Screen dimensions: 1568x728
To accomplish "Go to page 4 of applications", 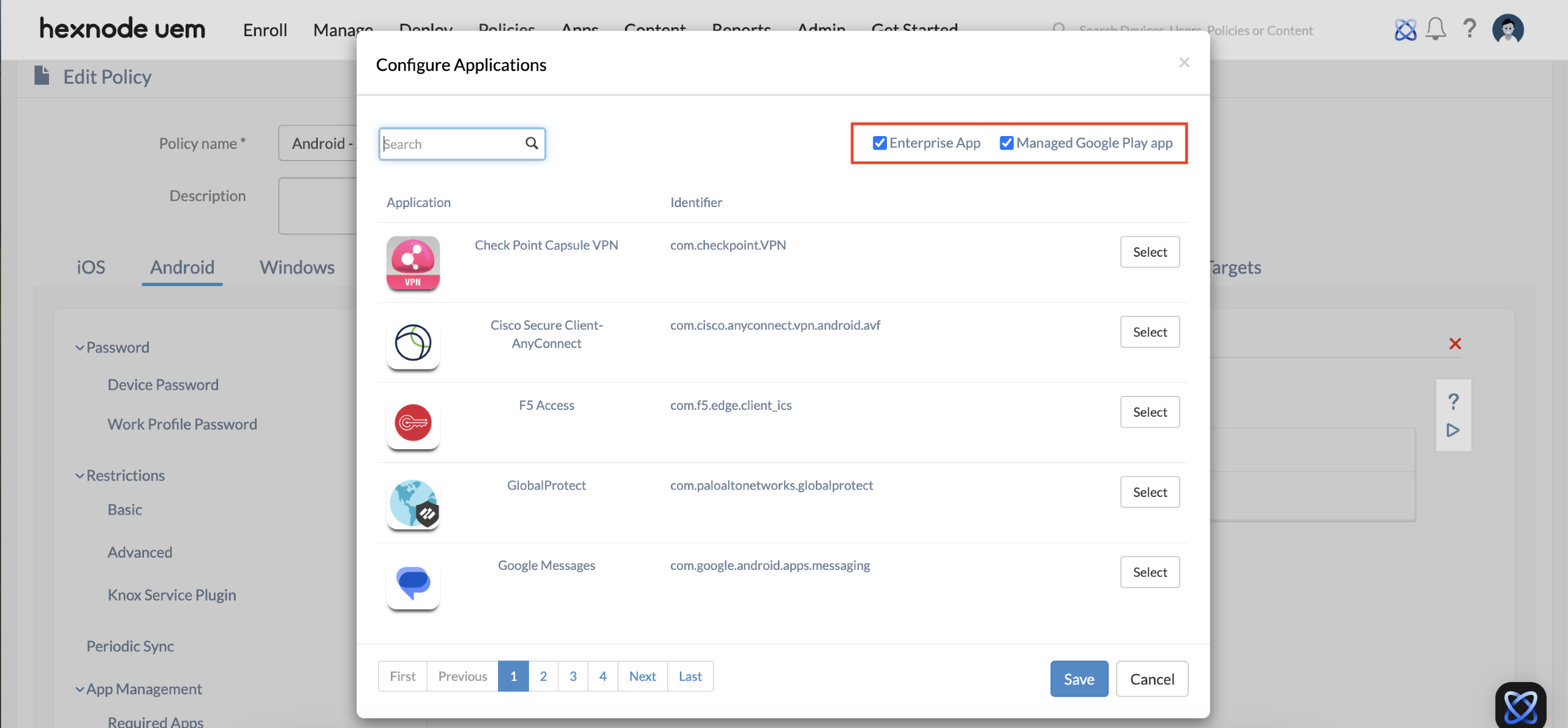I will click(603, 676).
